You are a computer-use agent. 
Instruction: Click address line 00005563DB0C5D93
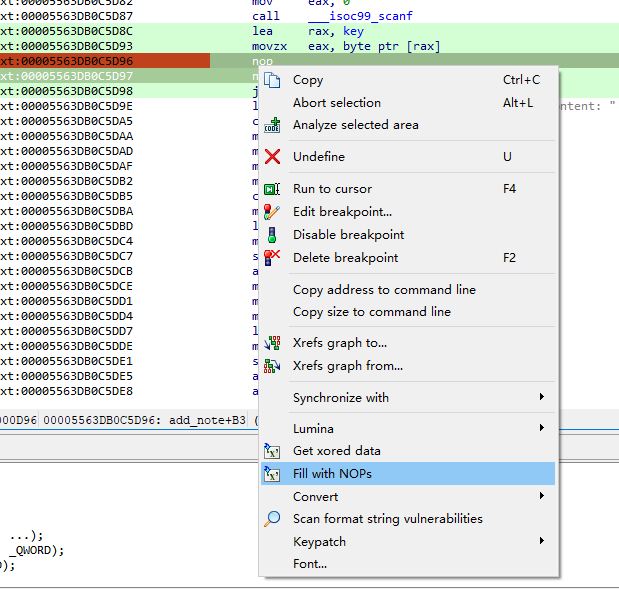tap(66, 46)
